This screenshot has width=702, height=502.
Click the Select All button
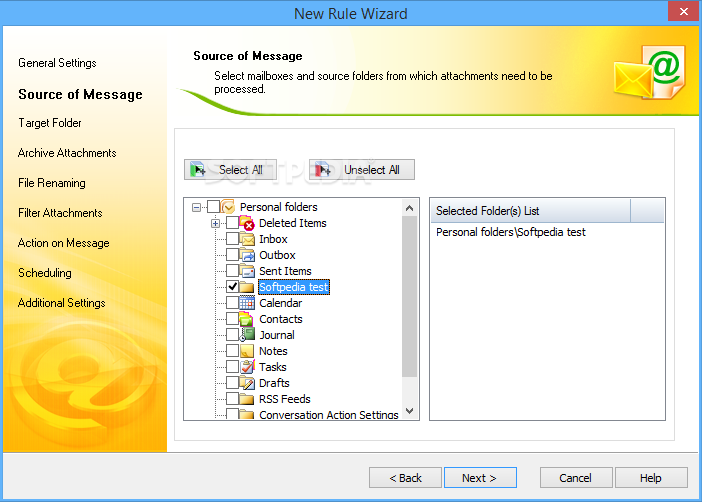pyautogui.click(x=230, y=170)
